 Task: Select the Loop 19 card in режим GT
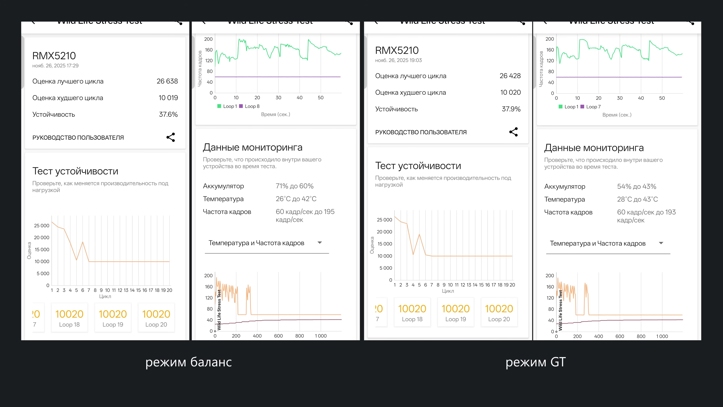456,312
